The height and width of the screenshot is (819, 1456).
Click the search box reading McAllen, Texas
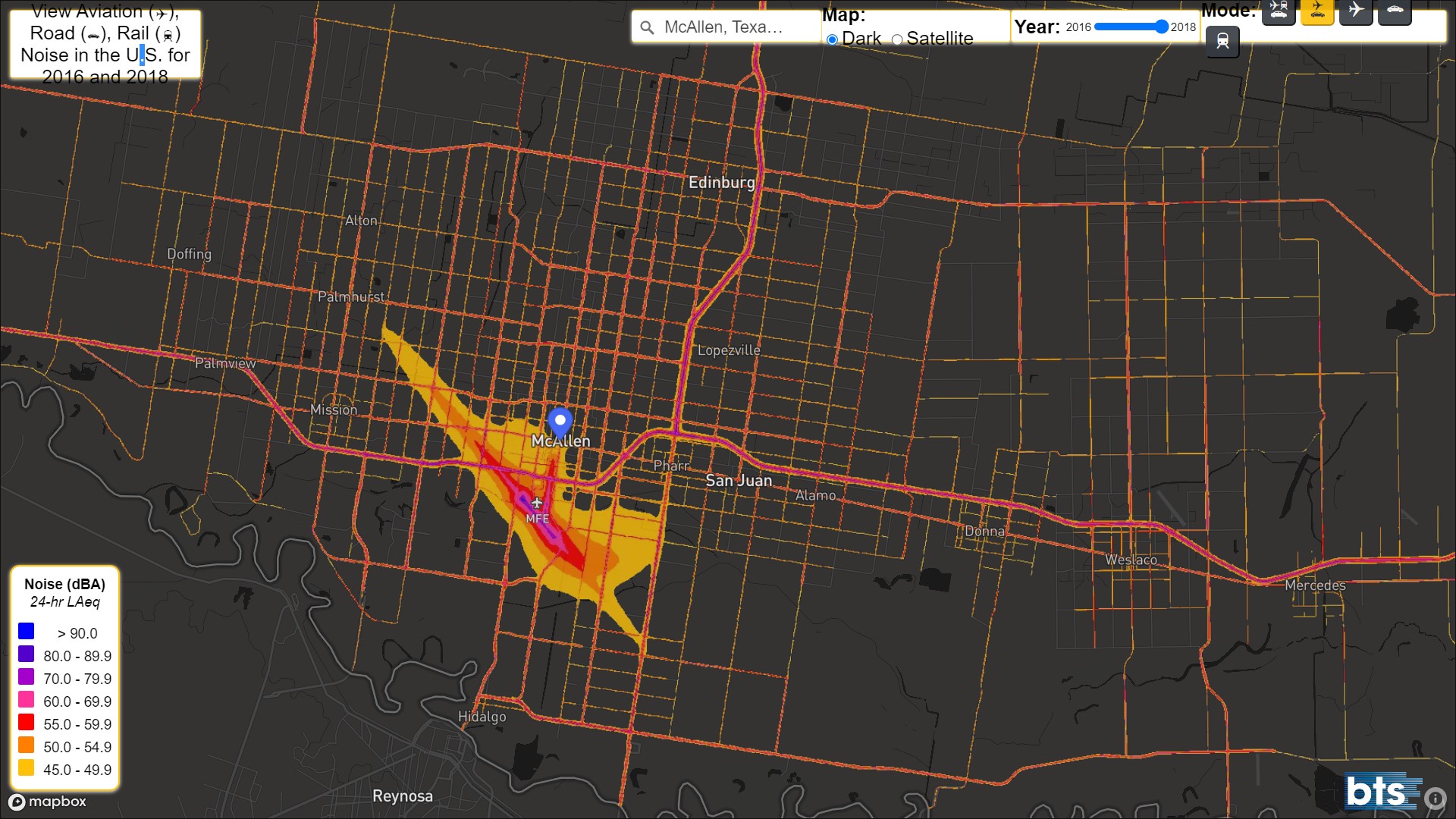point(724,27)
